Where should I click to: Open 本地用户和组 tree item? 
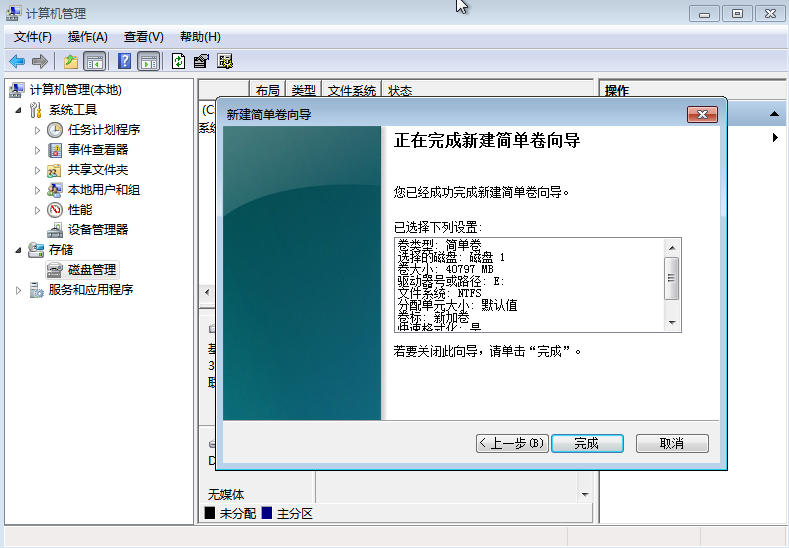pyautogui.click(x=104, y=190)
